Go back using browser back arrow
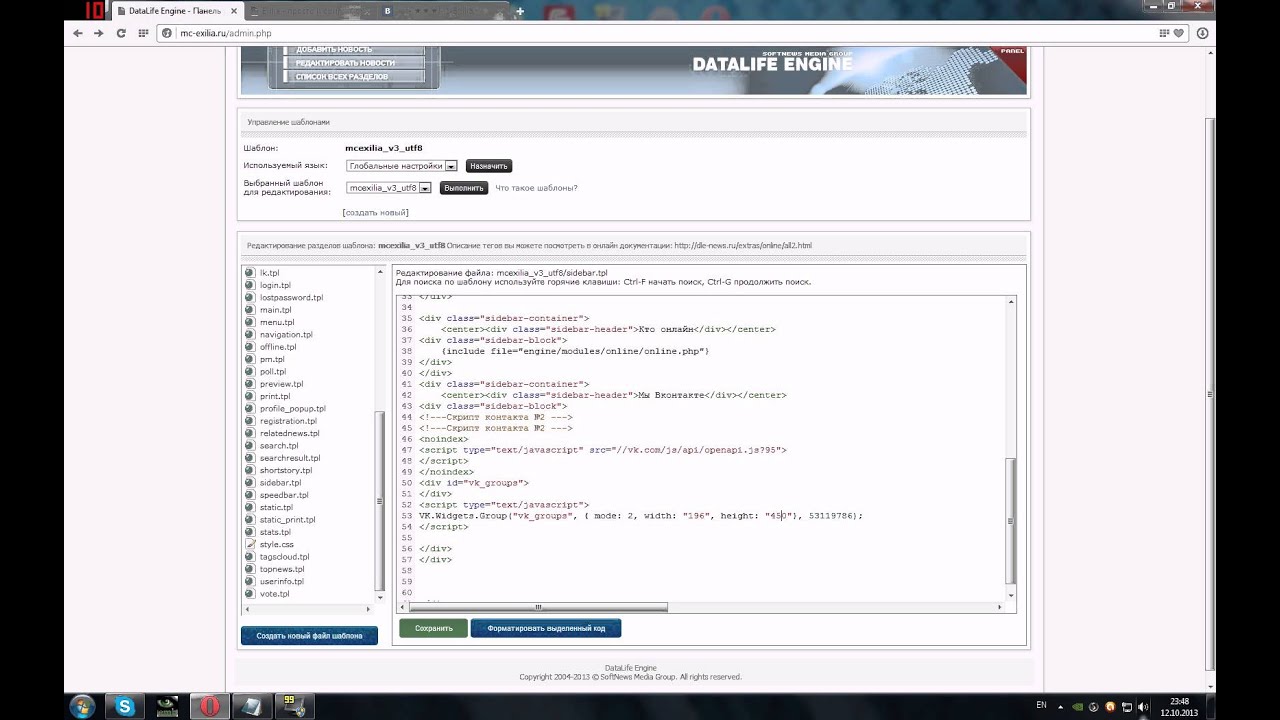This screenshot has width=1280, height=720. pos(78,33)
